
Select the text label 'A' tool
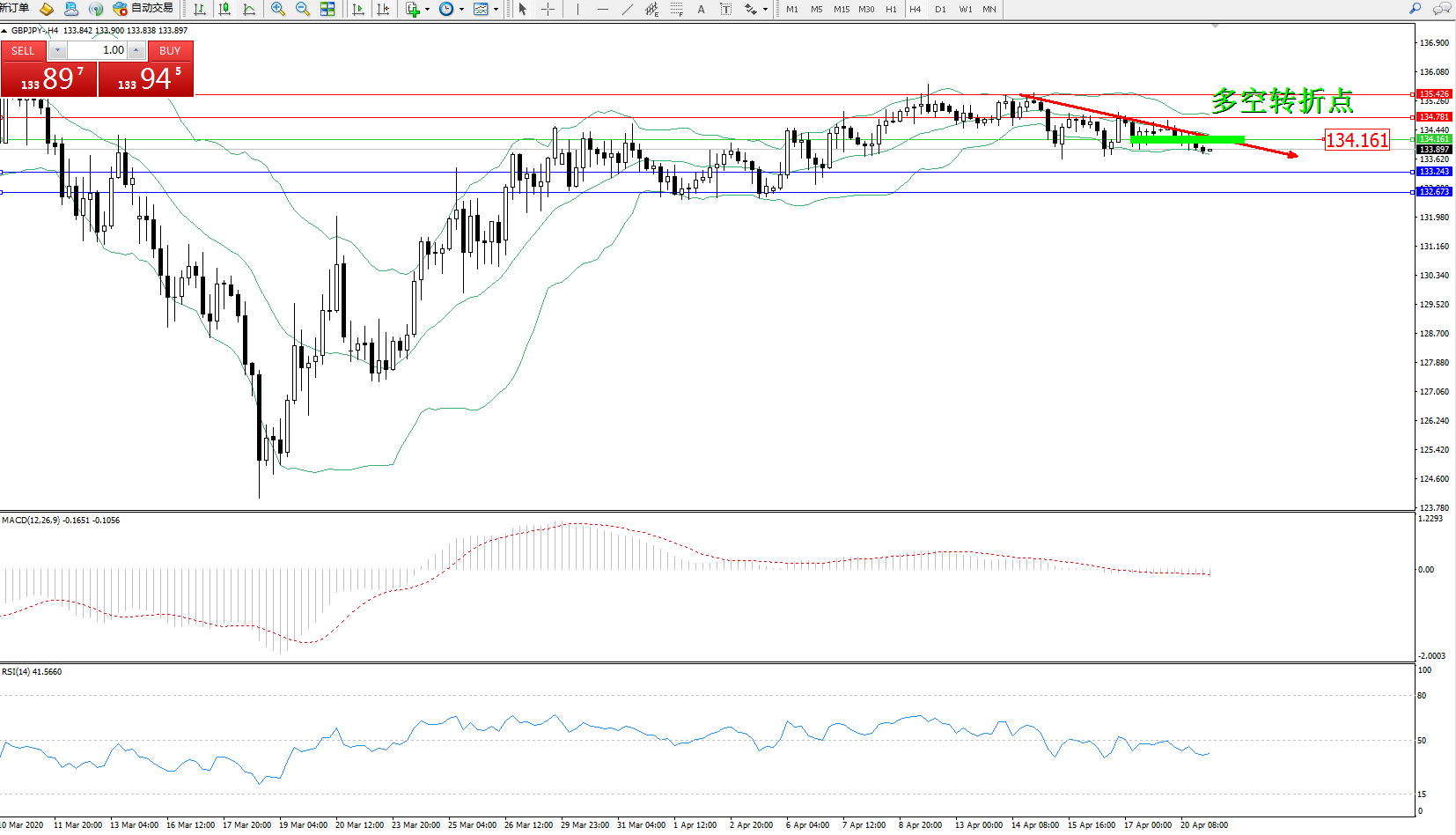[x=701, y=9]
